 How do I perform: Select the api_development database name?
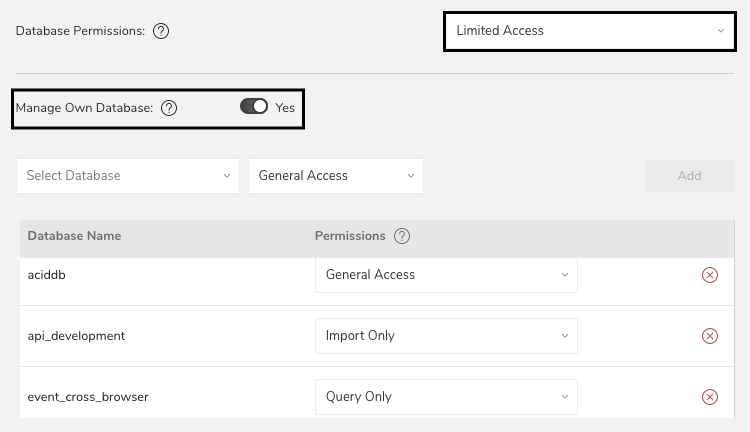click(76, 336)
